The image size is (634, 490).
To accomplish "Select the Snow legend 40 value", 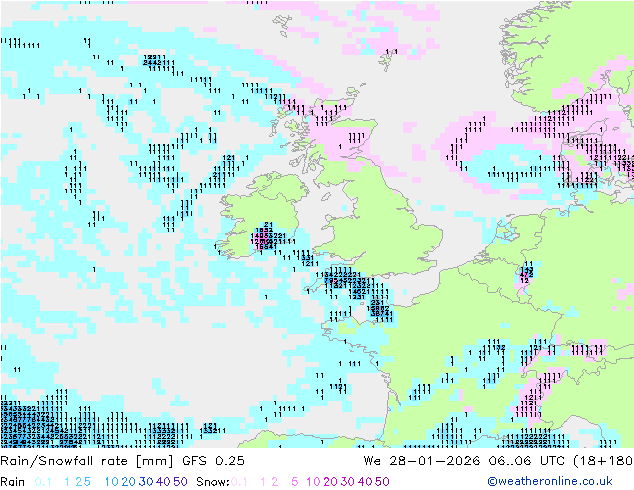I will 365,482.
